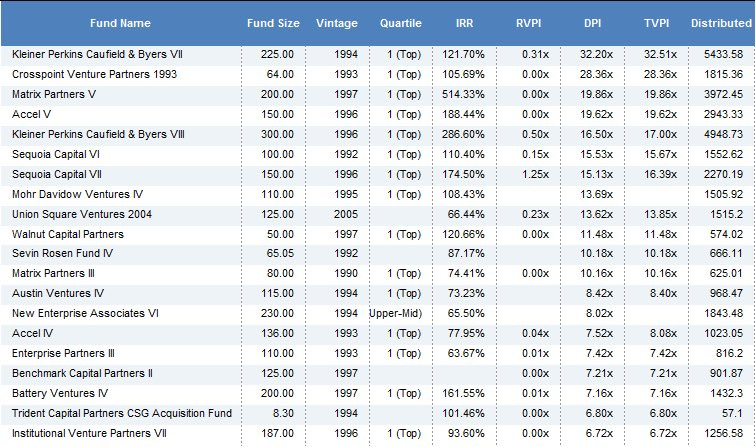756x447 pixels.
Task: Click the Distributed column header
Action: pos(721,23)
